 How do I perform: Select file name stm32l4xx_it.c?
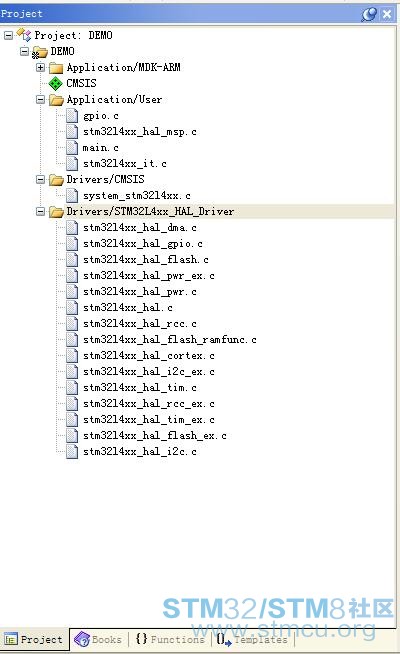click(125, 164)
